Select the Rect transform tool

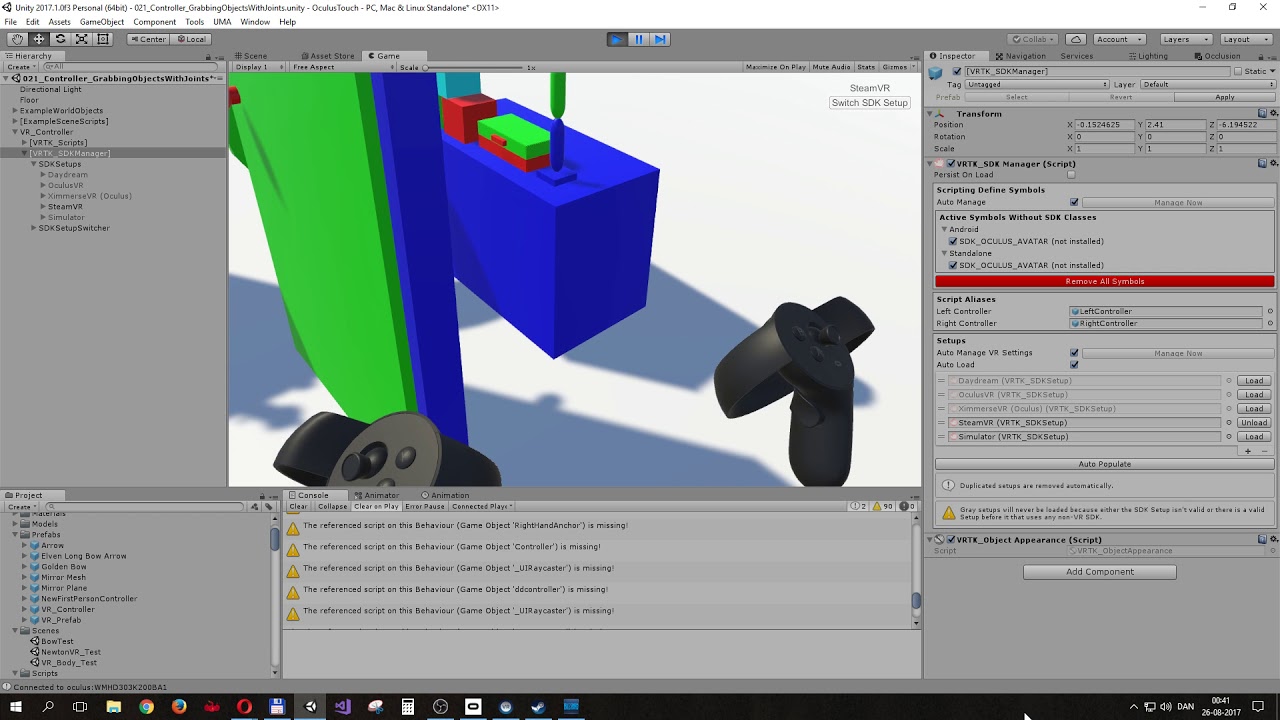(x=102, y=39)
